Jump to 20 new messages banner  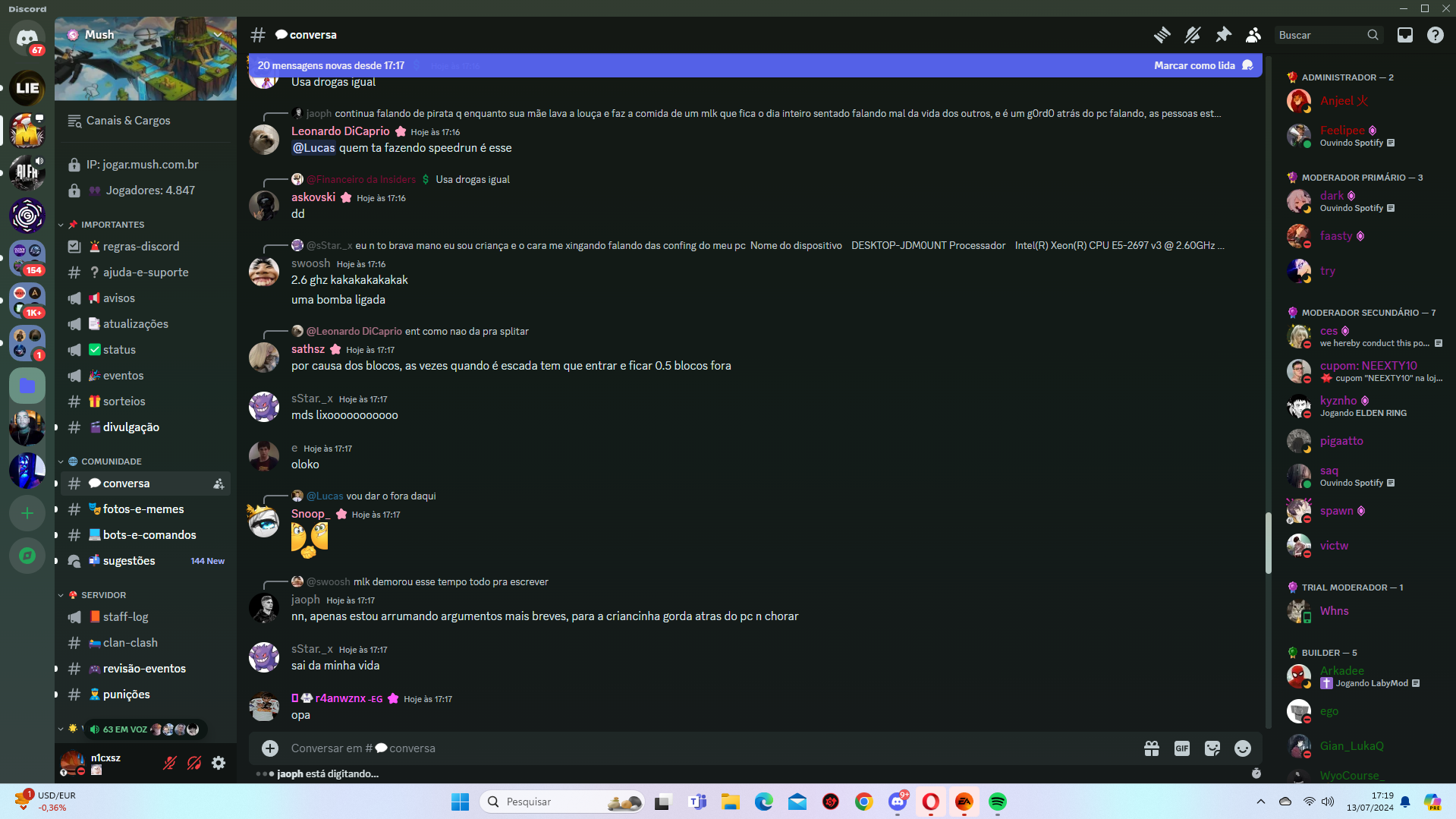point(331,65)
